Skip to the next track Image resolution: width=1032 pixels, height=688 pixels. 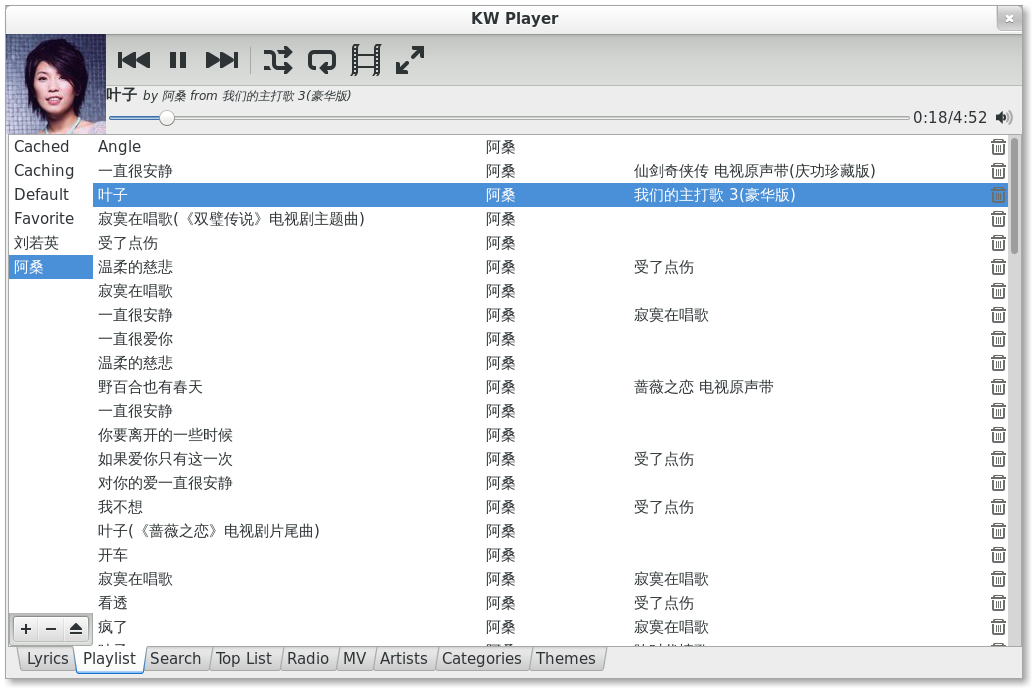click(x=222, y=61)
